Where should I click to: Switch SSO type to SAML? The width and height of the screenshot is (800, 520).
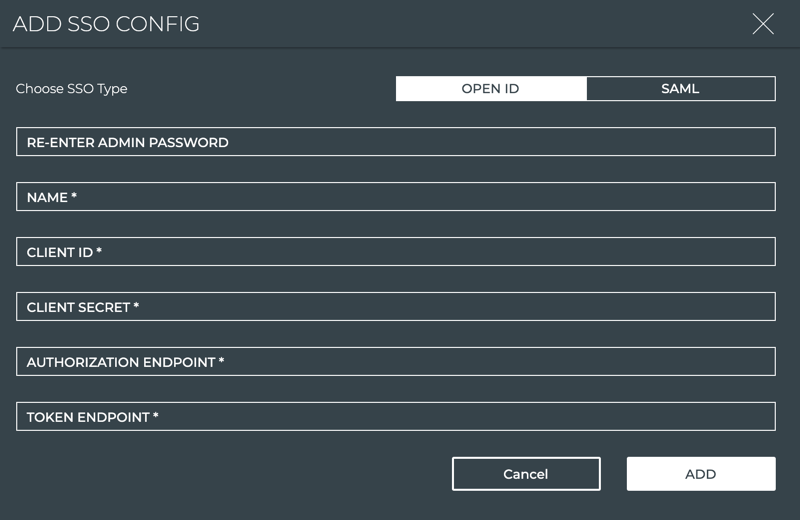point(680,89)
